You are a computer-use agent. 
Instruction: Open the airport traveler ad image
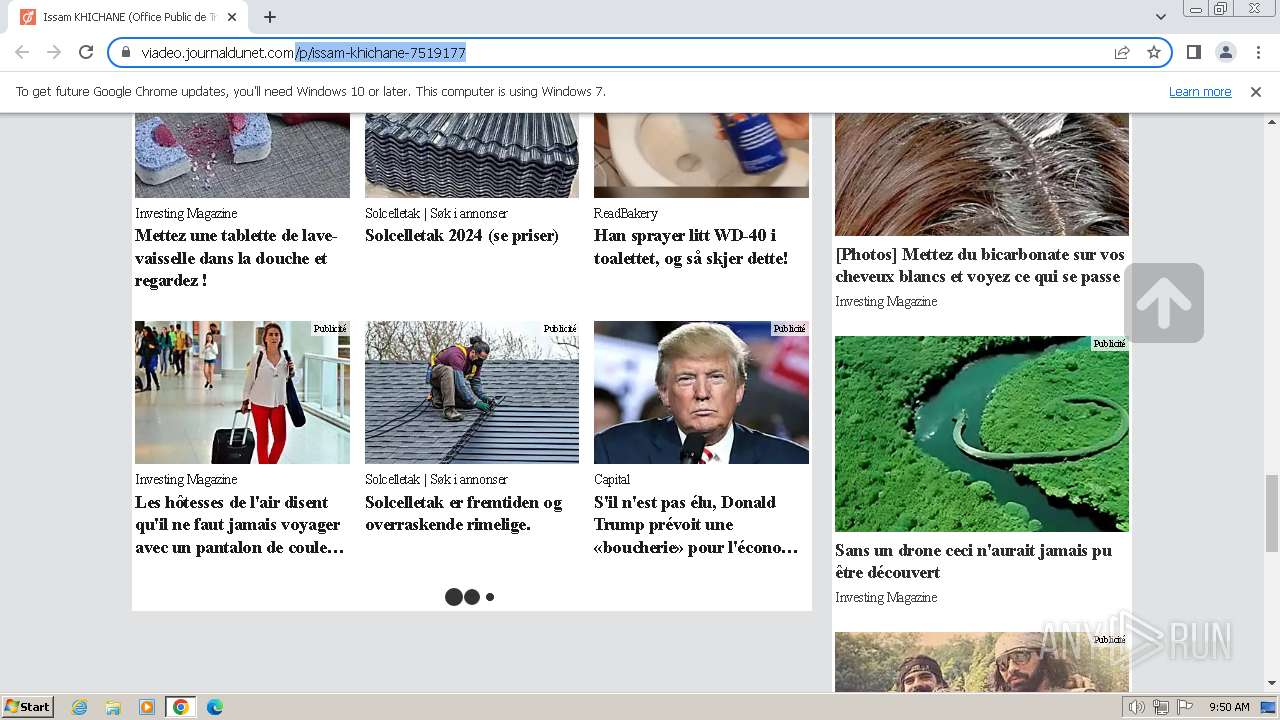point(242,392)
